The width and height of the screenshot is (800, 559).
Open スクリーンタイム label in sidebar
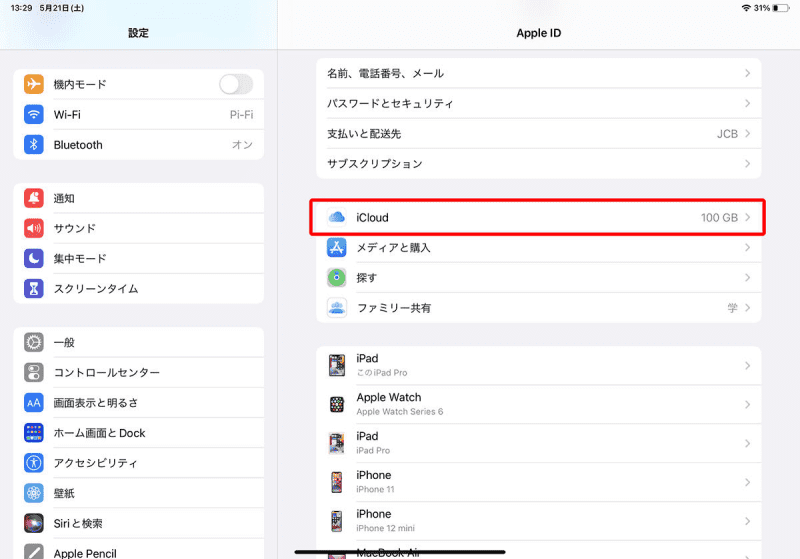pos(96,289)
